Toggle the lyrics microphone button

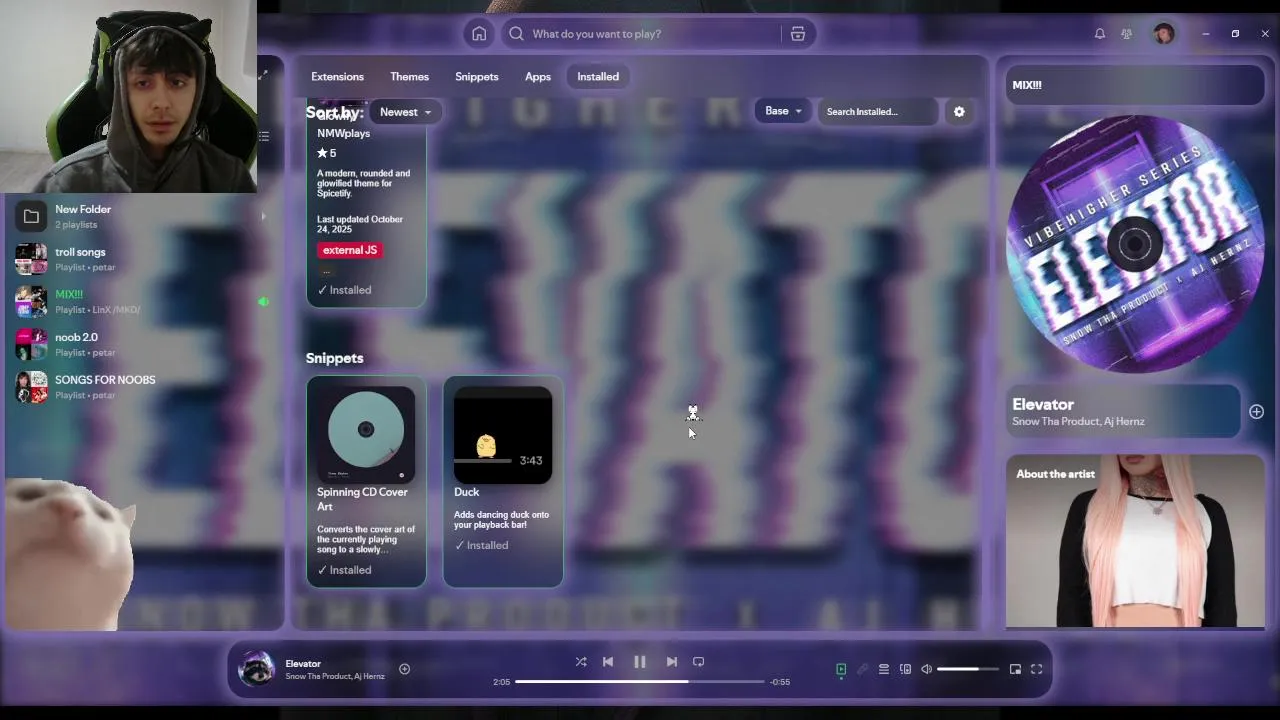click(862, 670)
